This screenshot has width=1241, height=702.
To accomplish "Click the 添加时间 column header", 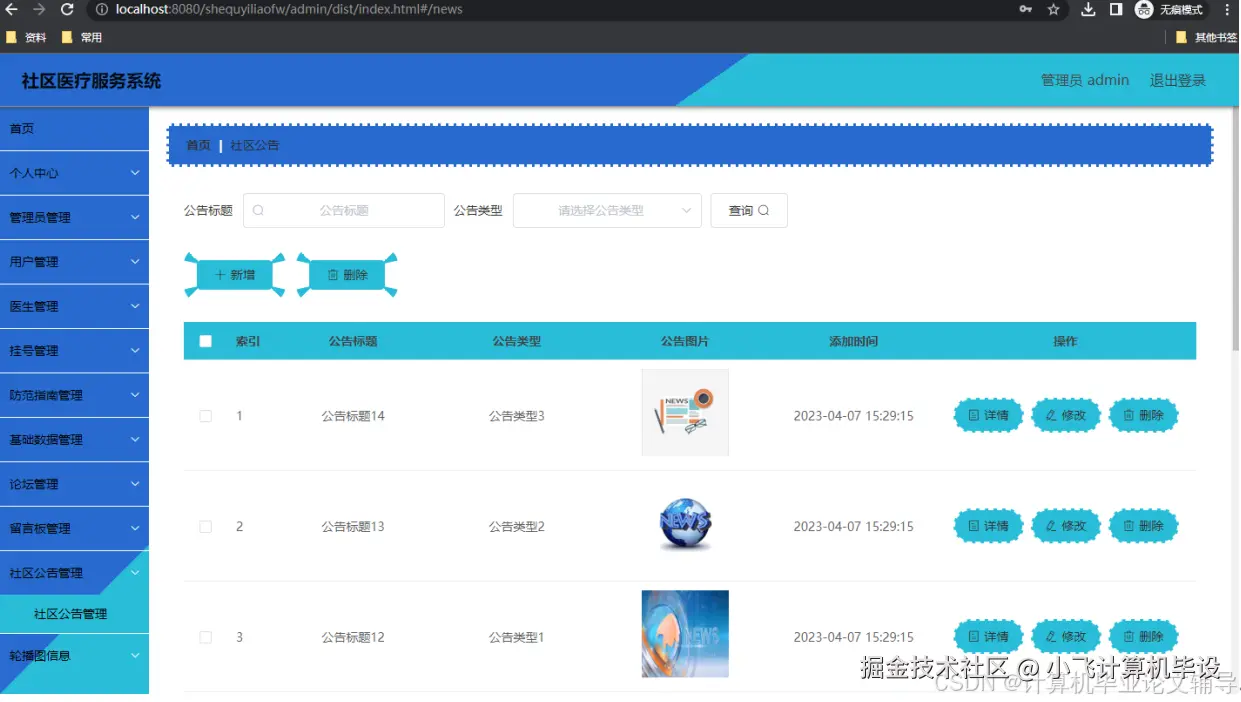I will click(853, 341).
